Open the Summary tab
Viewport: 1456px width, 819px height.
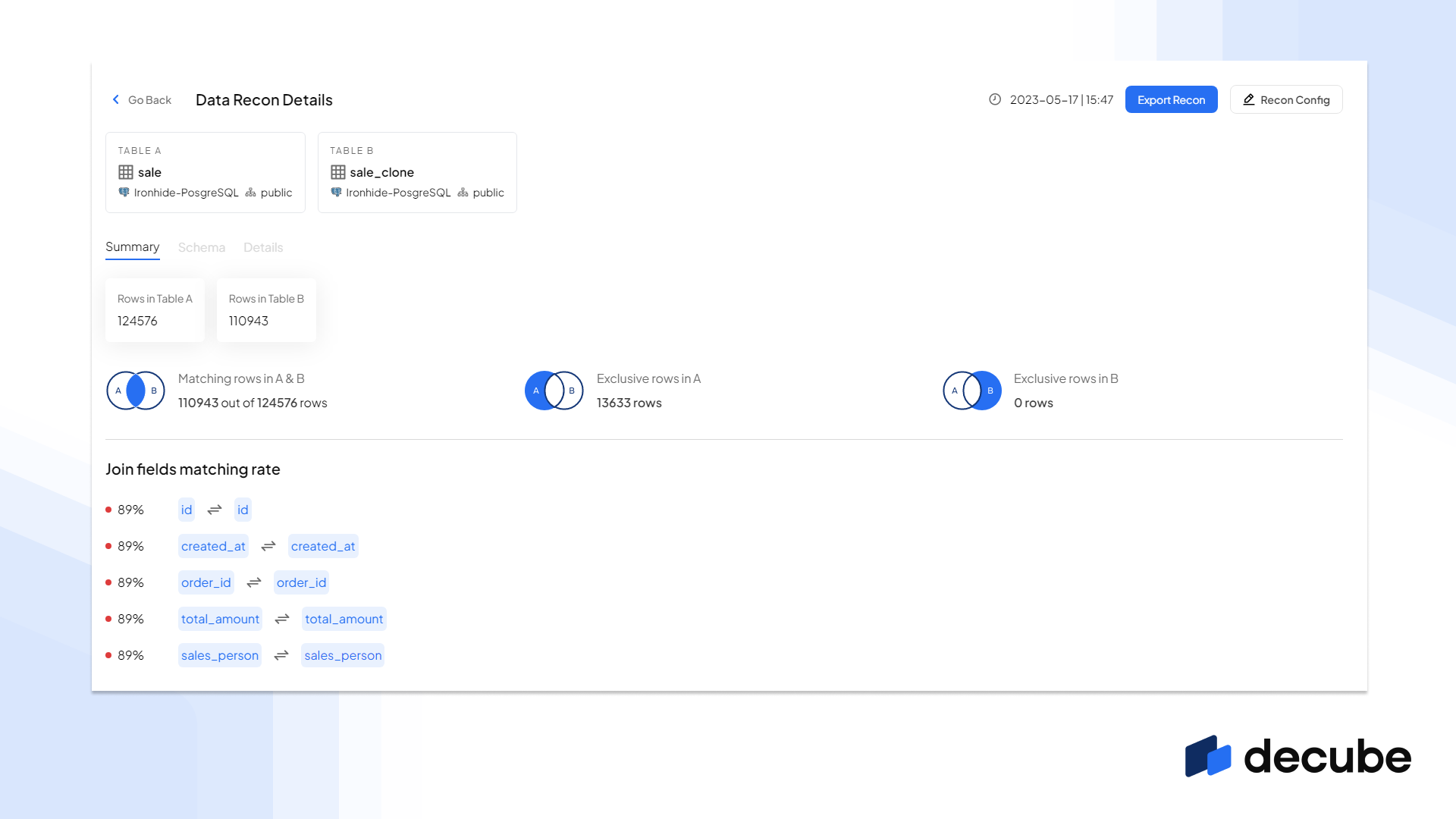point(132,247)
